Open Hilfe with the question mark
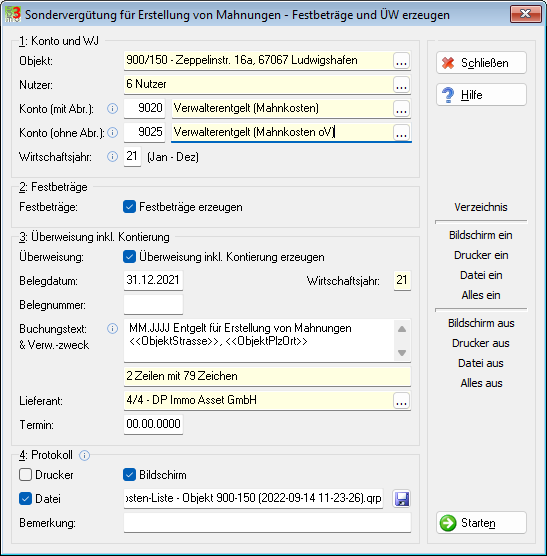Image resolution: width=547 pixels, height=556 pixels. (x=481, y=95)
